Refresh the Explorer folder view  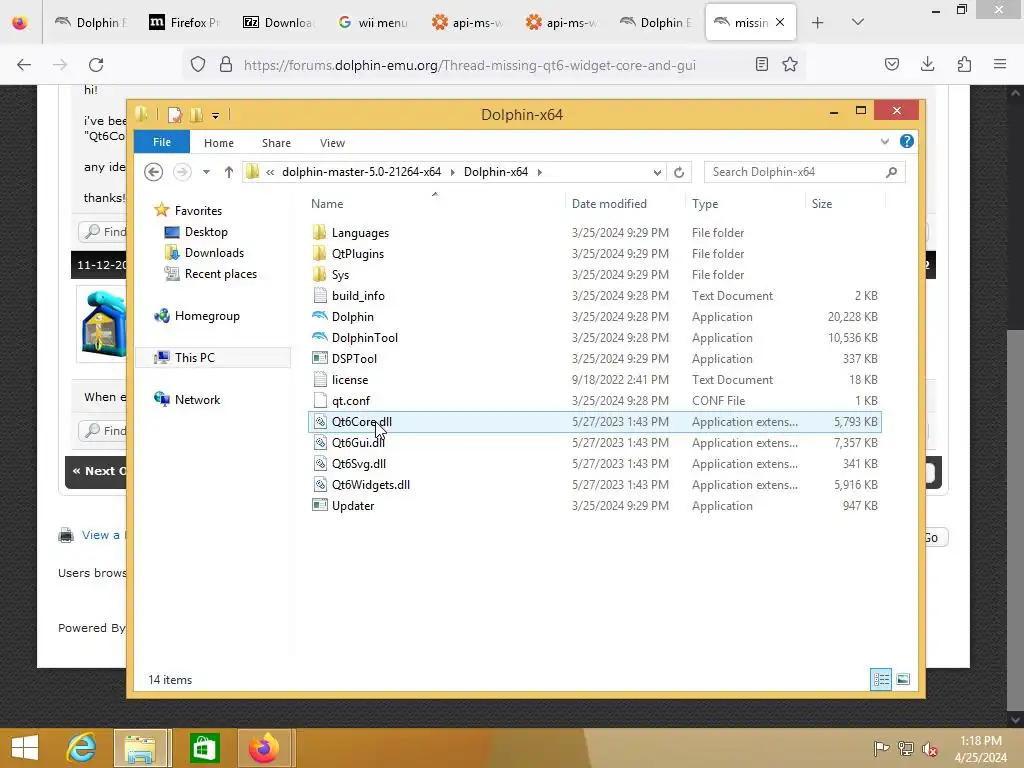tap(679, 172)
